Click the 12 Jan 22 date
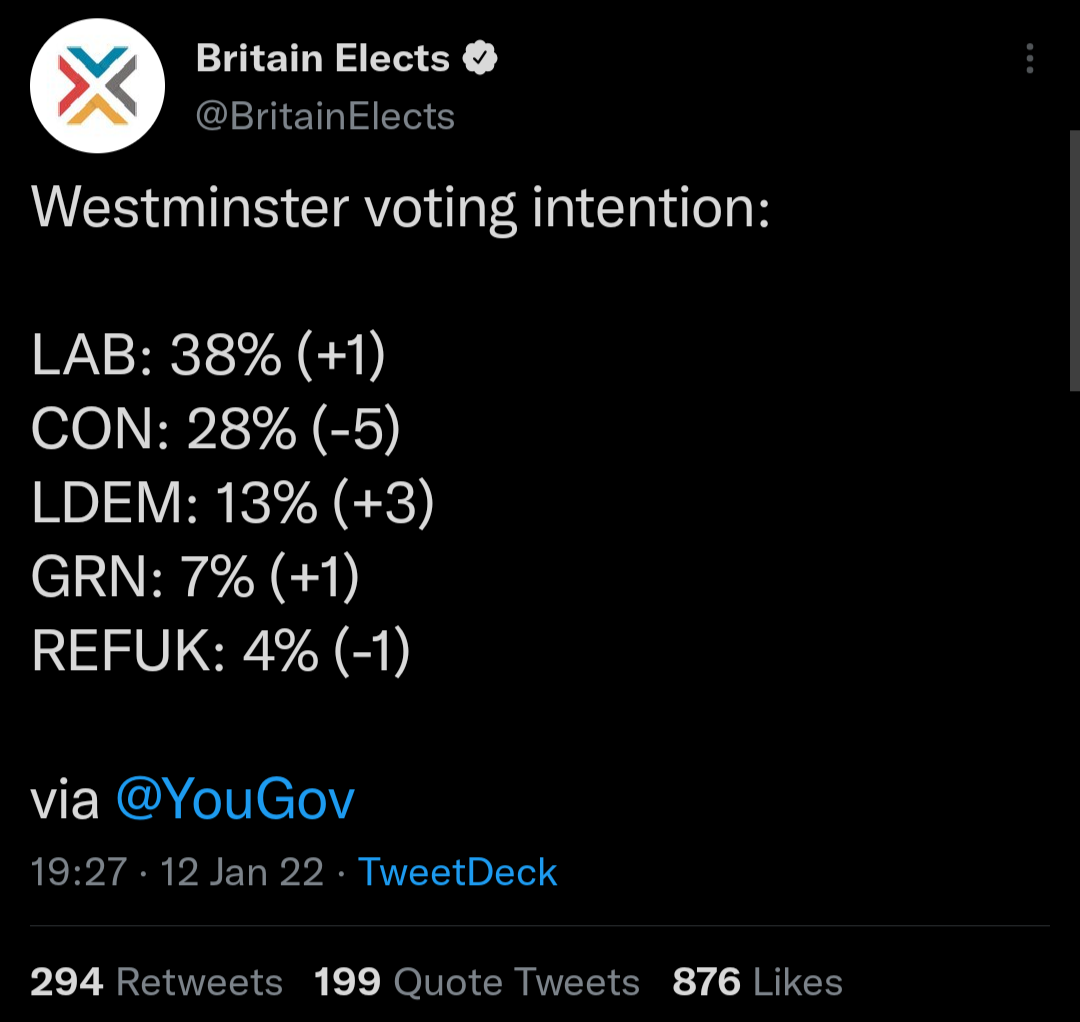The width and height of the screenshot is (1080, 1022). (242, 872)
